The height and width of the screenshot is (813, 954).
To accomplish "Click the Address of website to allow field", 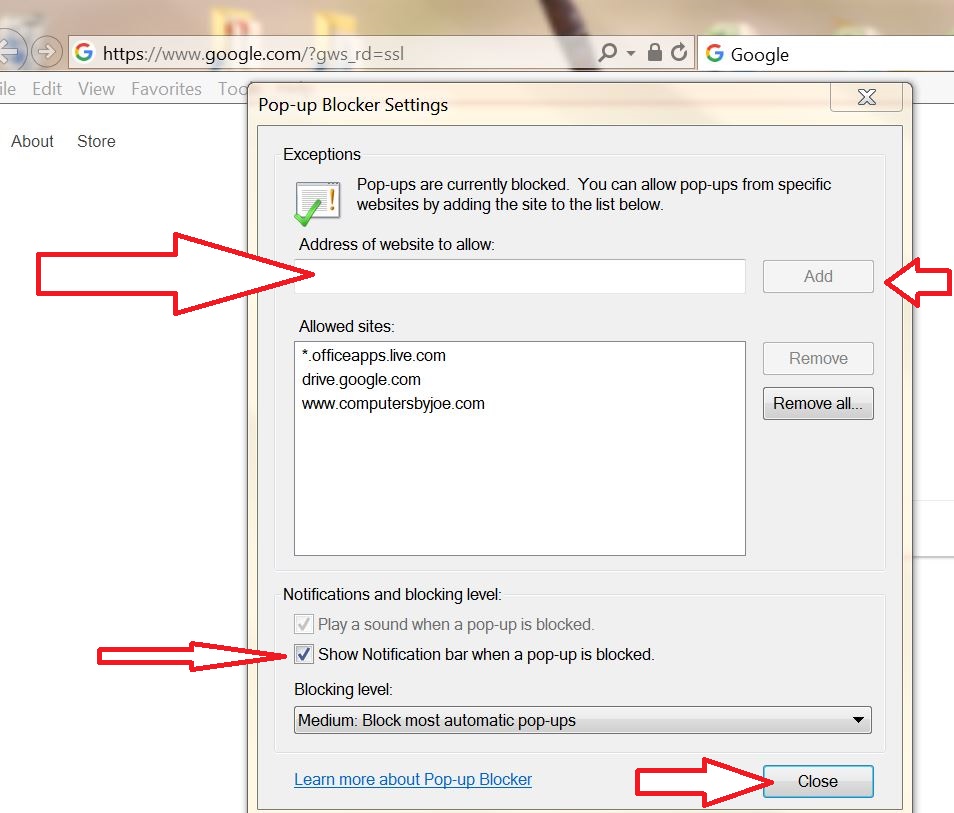I will pos(520,276).
